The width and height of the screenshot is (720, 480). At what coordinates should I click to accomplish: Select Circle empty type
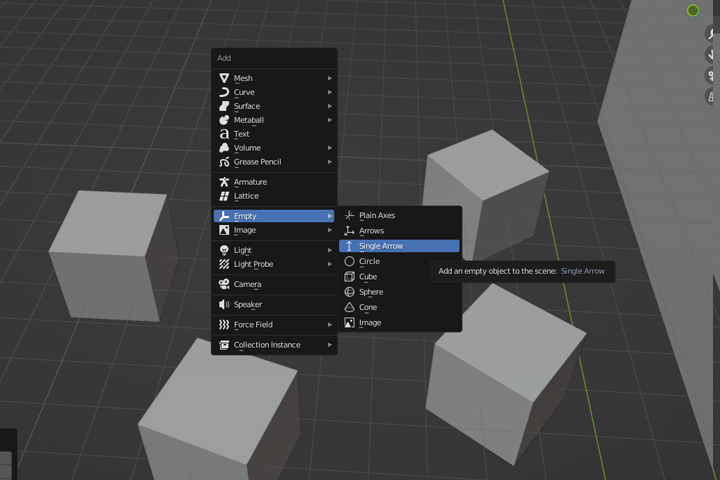click(399, 261)
